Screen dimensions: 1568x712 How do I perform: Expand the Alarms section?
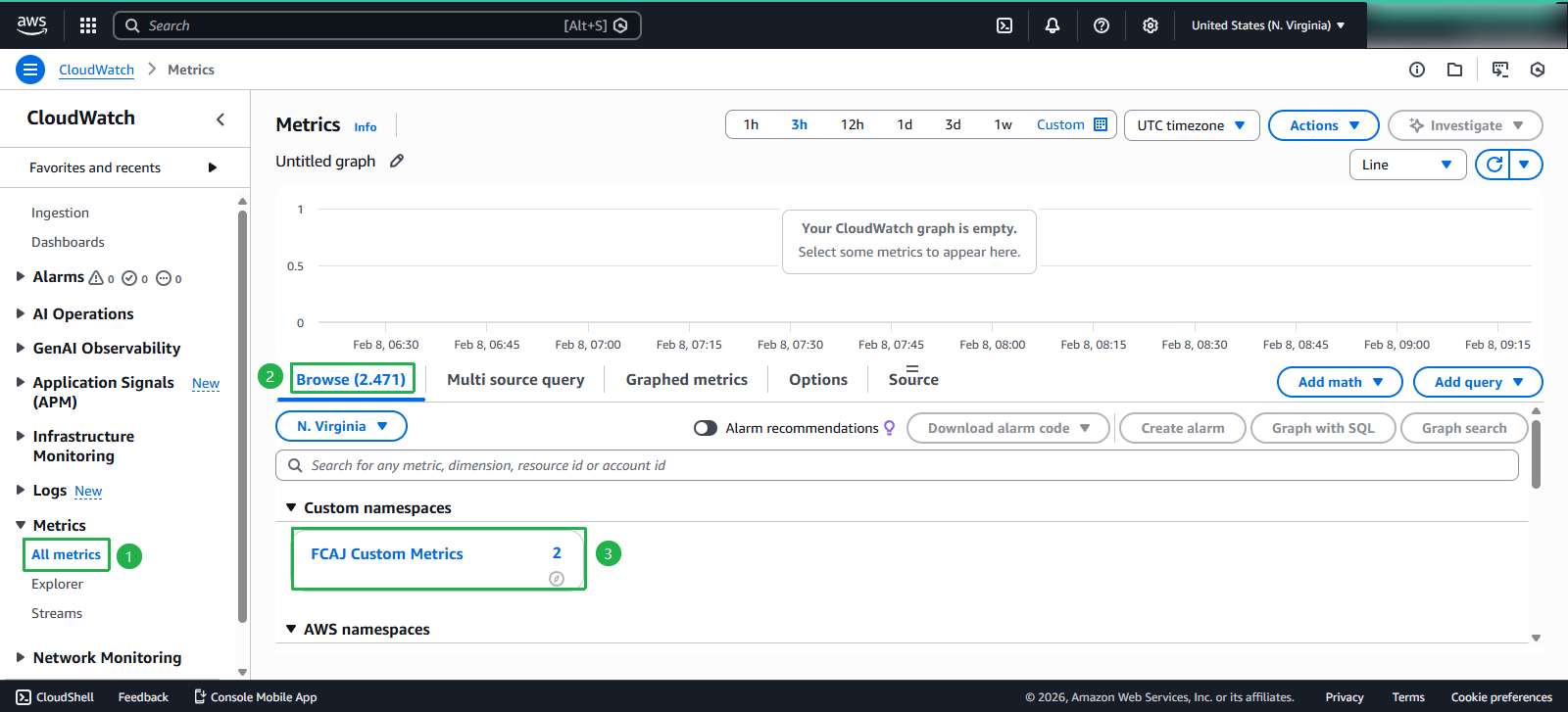[x=21, y=276]
